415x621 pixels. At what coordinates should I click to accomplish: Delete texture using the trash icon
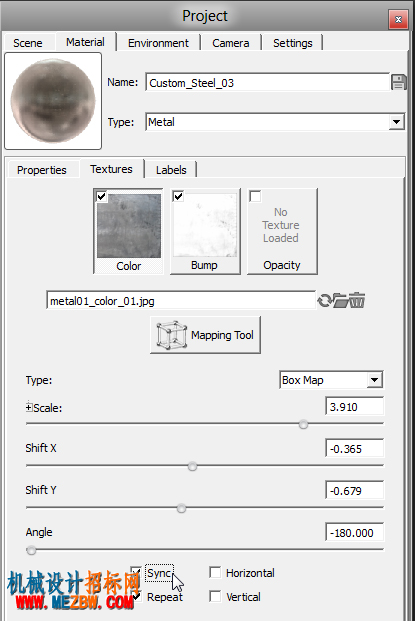click(357, 300)
